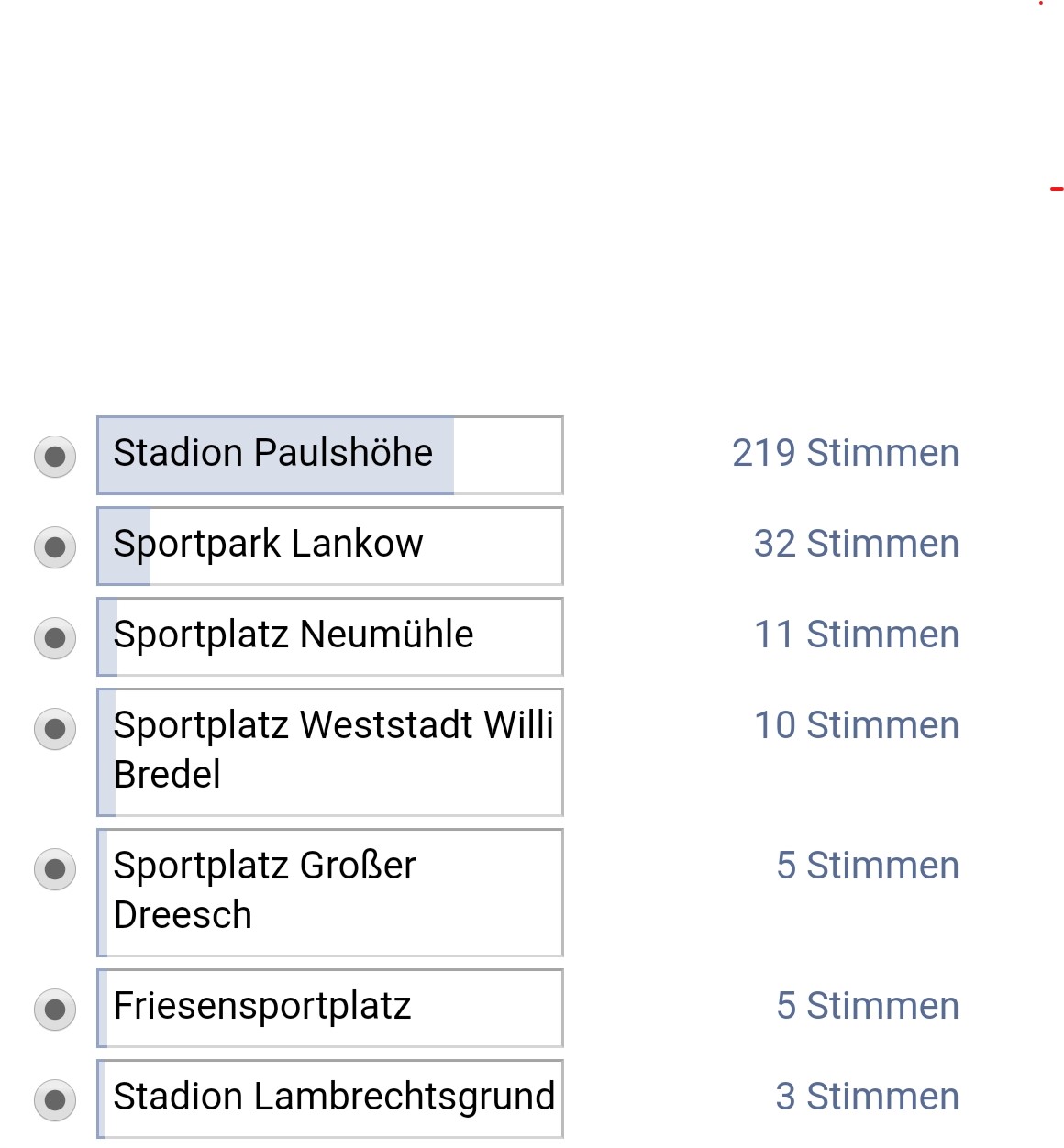Image resolution: width=1064 pixels, height=1148 pixels.
Task: Open the 10 Stimmen vote details
Action: point(858,724)
